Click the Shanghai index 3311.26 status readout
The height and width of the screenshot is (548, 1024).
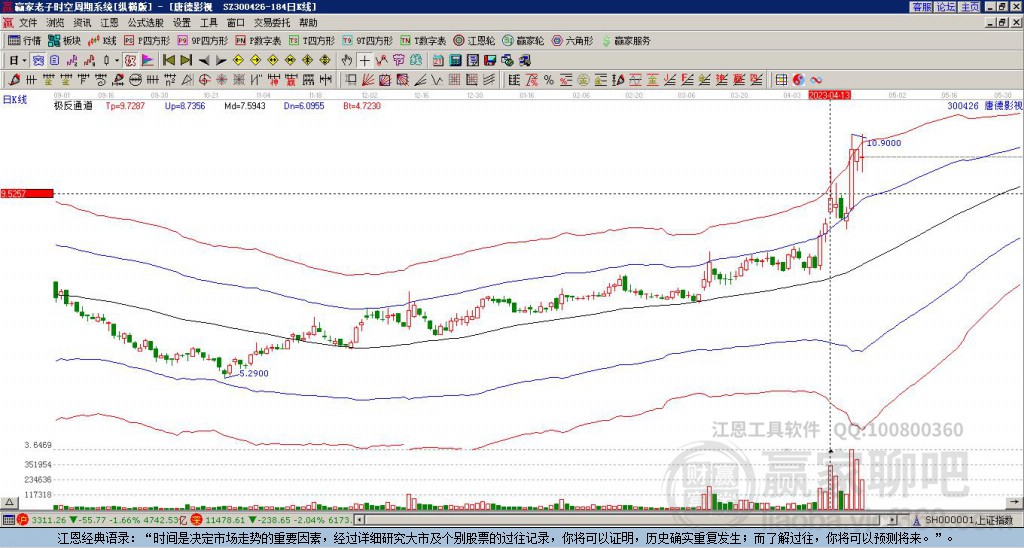click(49, 520)
